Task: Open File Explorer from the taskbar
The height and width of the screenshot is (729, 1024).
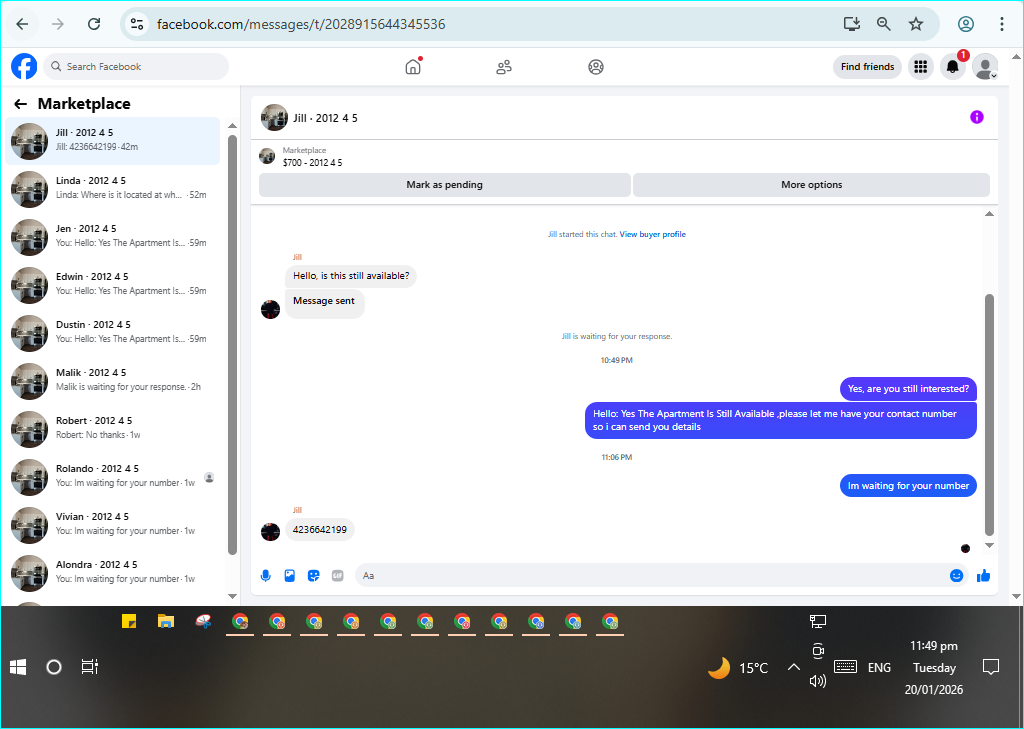Action: 166,621
